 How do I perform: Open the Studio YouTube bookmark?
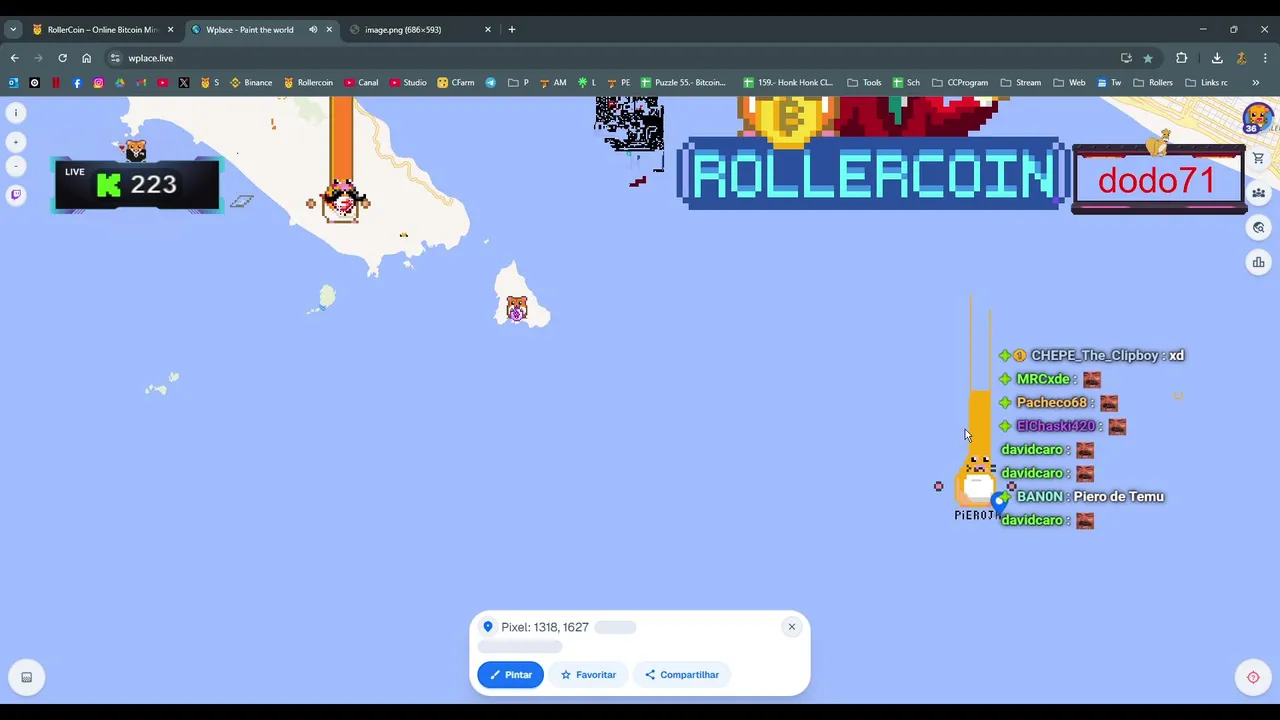[x=408, y=83]
